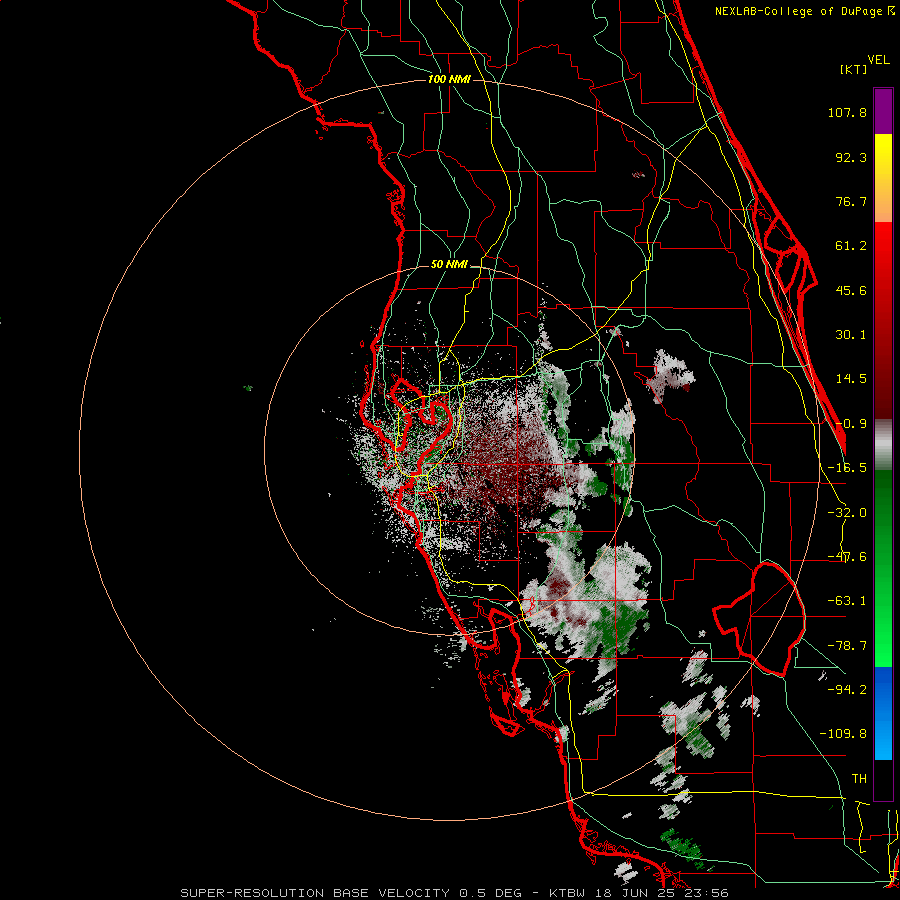
Task: Click the TH threshold label
Action: [859, 779]
